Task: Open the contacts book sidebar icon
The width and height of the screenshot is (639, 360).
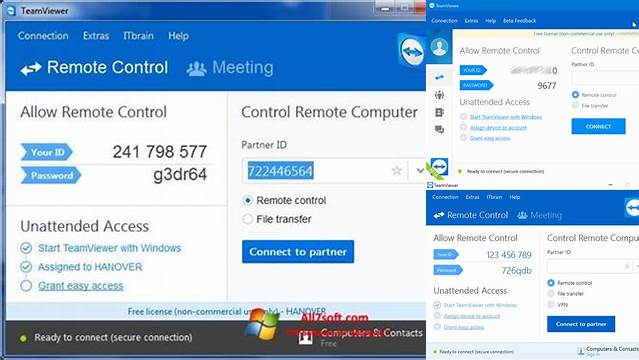Action: tap(439, 113)
